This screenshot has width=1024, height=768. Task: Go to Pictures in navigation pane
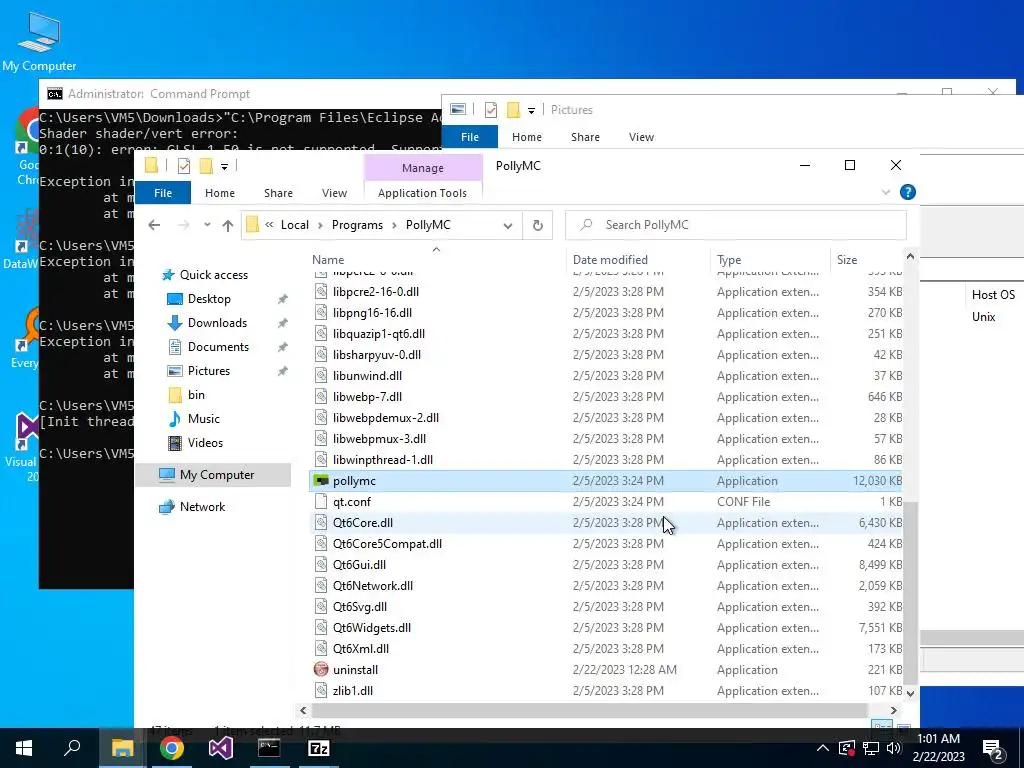pyautogui.click(x=208, y=371)
